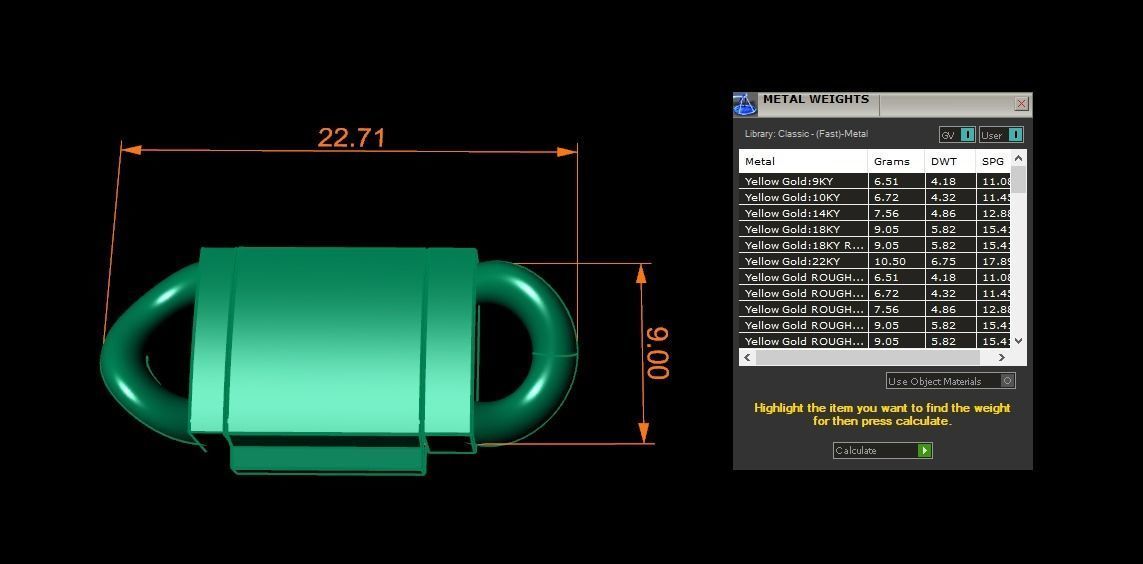This screenshot has width=1143, height=564.
Task: Close the Metal Weights panel
Action: pos(1021,103)
